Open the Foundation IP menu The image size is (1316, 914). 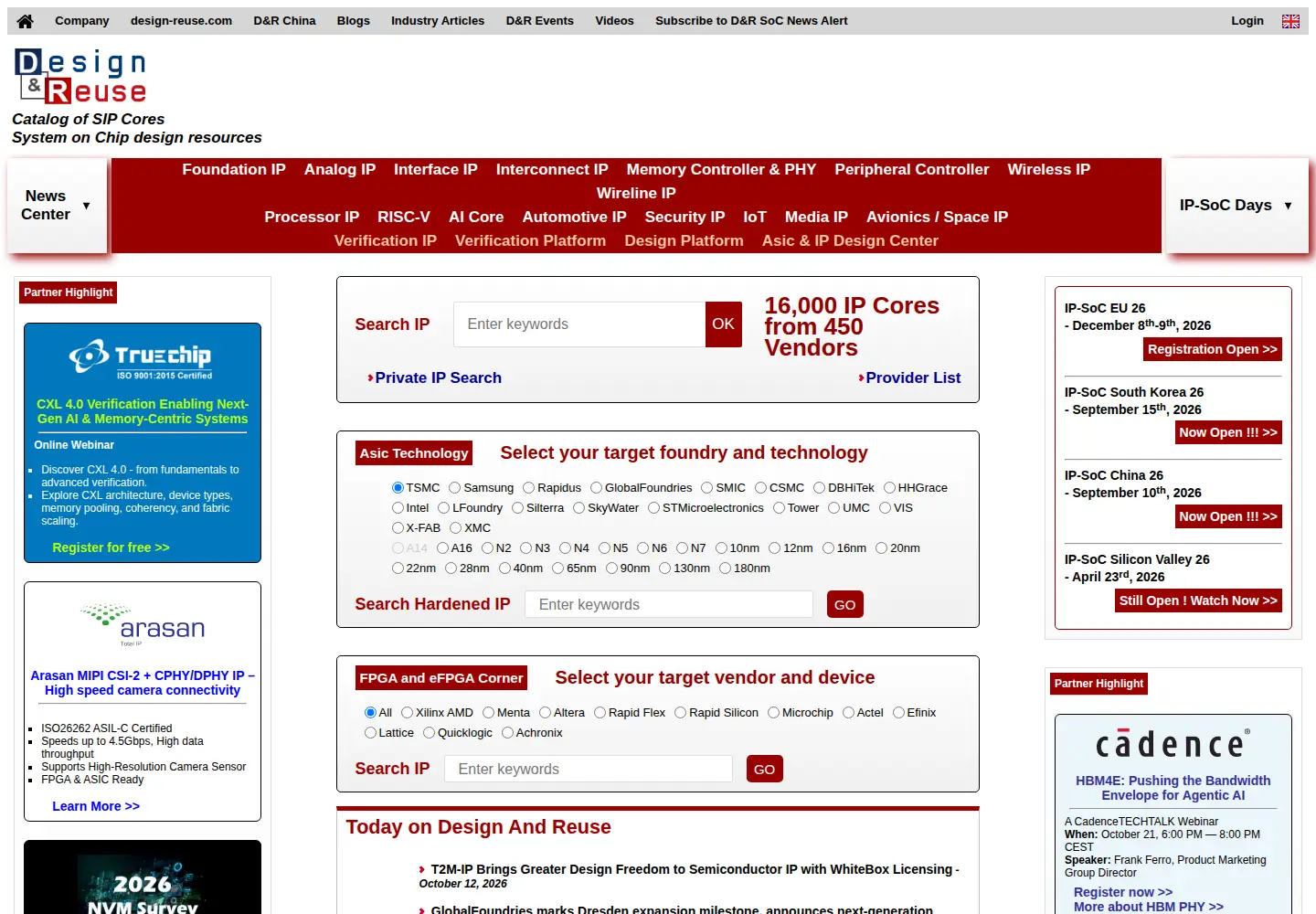(x=234, y=169)
